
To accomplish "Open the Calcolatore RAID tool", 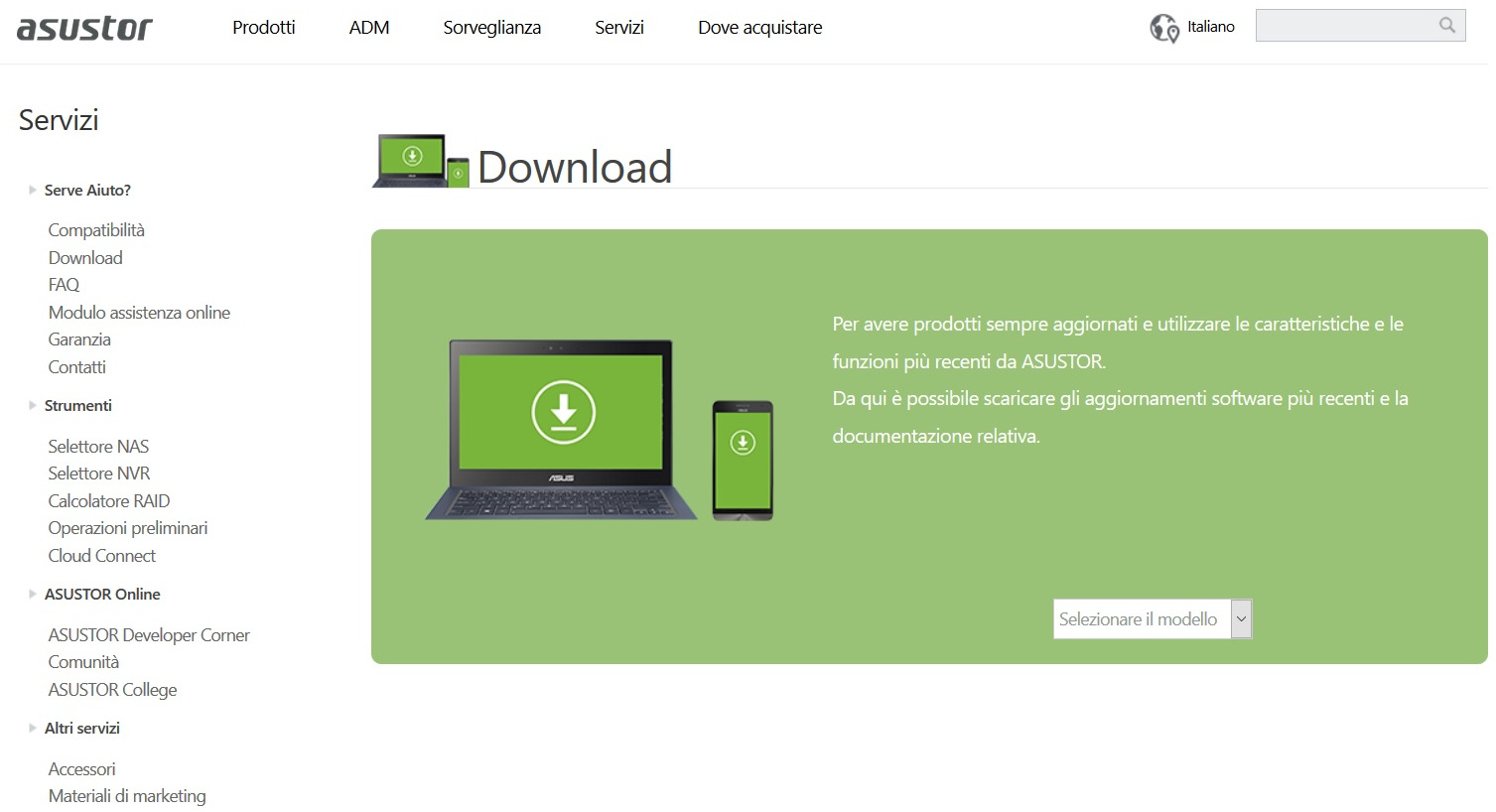I will pos(109,501).
